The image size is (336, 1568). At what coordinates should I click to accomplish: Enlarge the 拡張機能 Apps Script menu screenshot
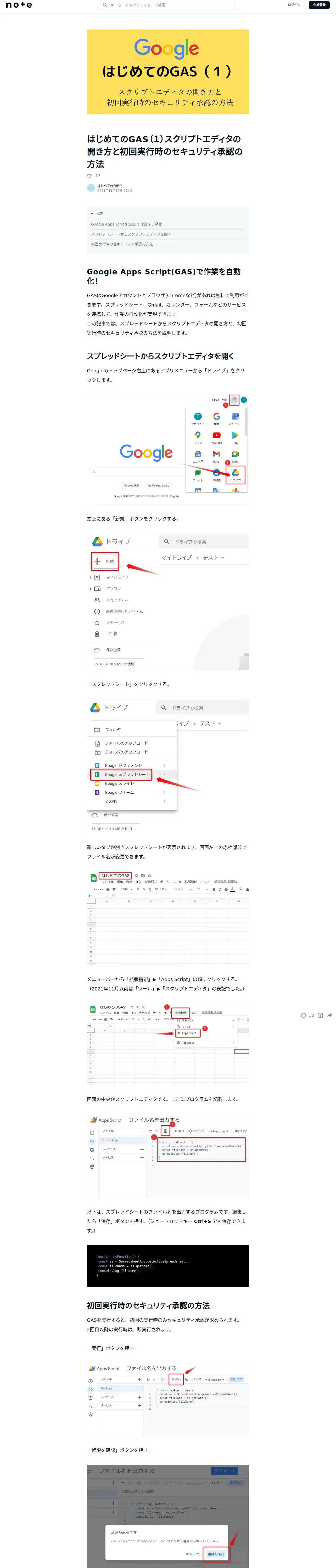(x=168, y=1045)
